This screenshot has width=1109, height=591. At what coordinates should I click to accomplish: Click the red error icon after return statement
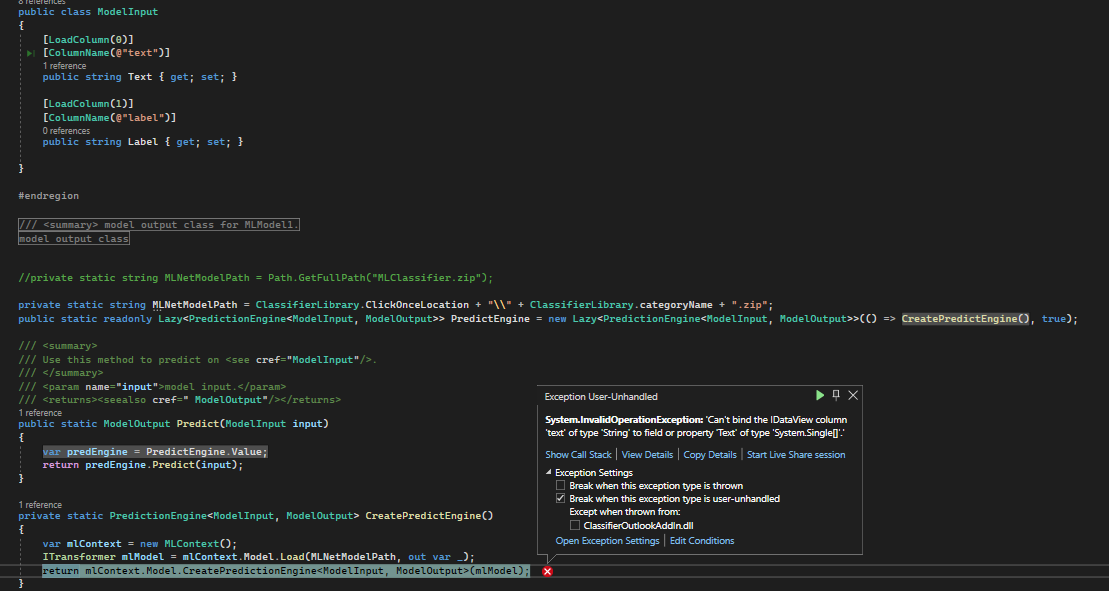546,571
